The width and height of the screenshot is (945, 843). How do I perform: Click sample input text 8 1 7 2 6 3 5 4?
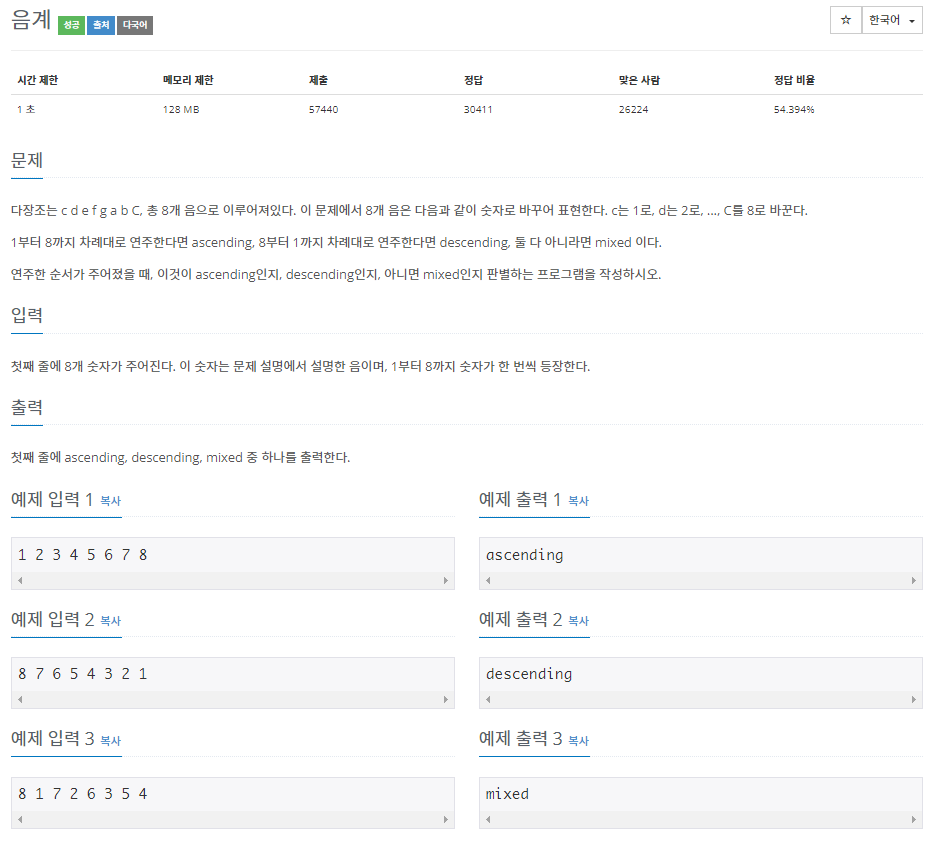[83, 794]
